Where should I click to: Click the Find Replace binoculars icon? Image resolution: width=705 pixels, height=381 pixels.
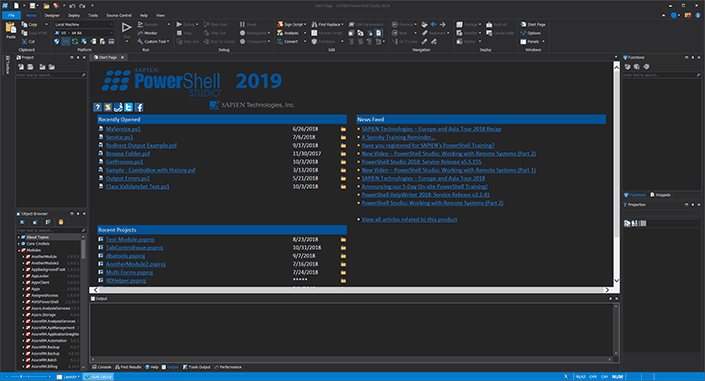point(314,24)
